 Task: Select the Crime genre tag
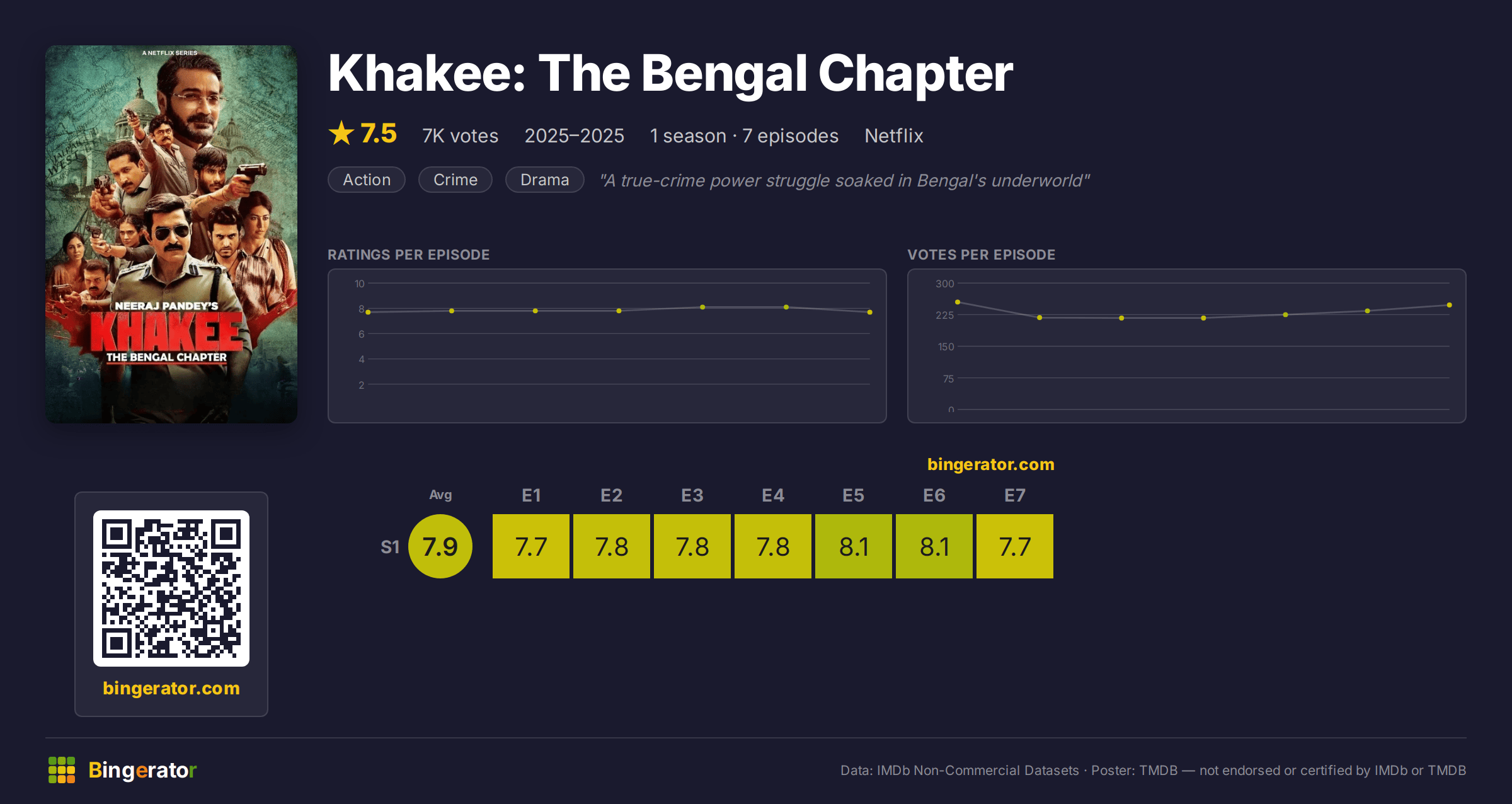pos(455,180)
